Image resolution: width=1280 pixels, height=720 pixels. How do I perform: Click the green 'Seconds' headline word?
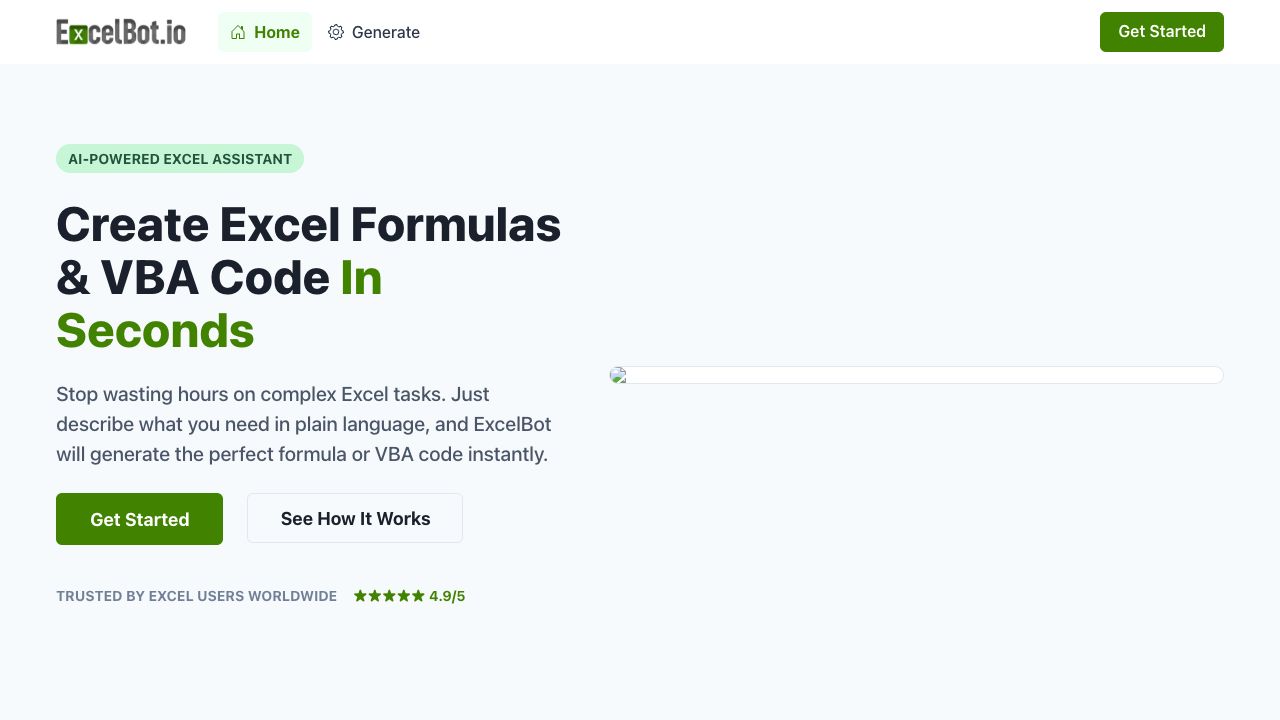pyautogui.click(x=155, y=330)
